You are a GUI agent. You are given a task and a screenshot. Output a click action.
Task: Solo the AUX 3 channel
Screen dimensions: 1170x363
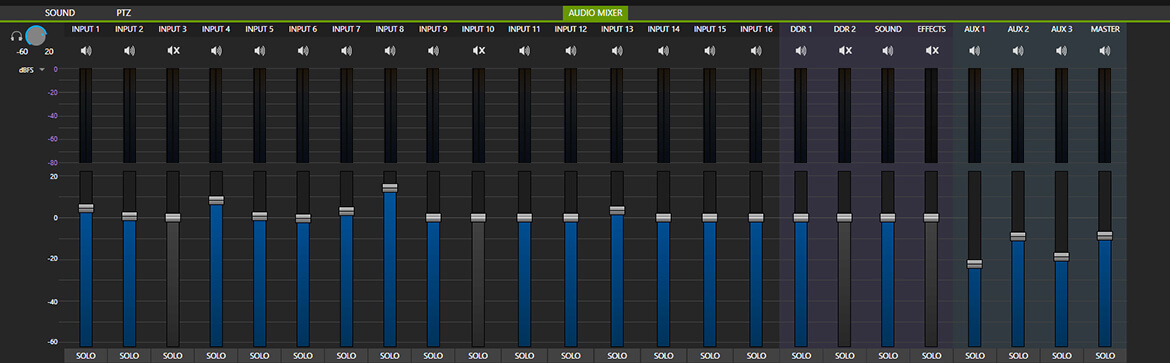pyautogui.click(x=1061, y=356)
